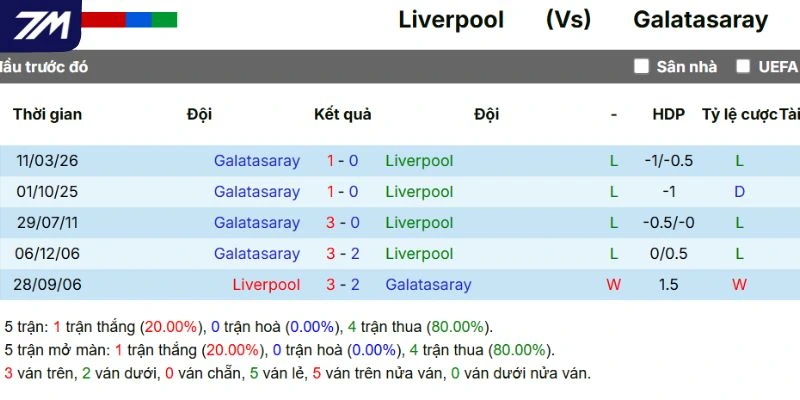This screenshot has width=800, height=400.
Task: Click the Kết quả column header
Action: pos(342,114)
